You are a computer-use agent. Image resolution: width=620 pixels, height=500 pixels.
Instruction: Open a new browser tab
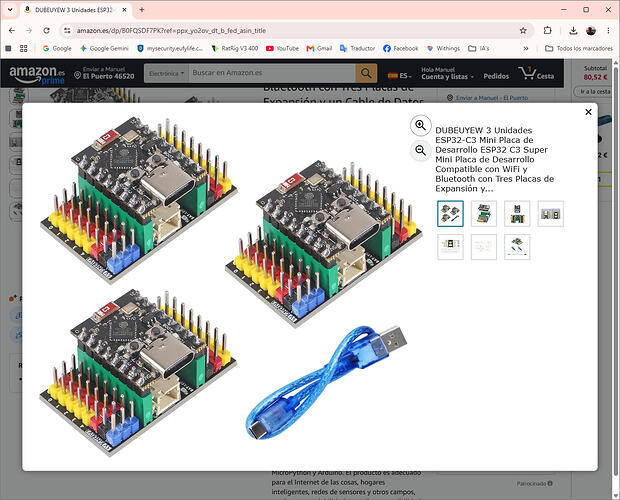(142, 10)
